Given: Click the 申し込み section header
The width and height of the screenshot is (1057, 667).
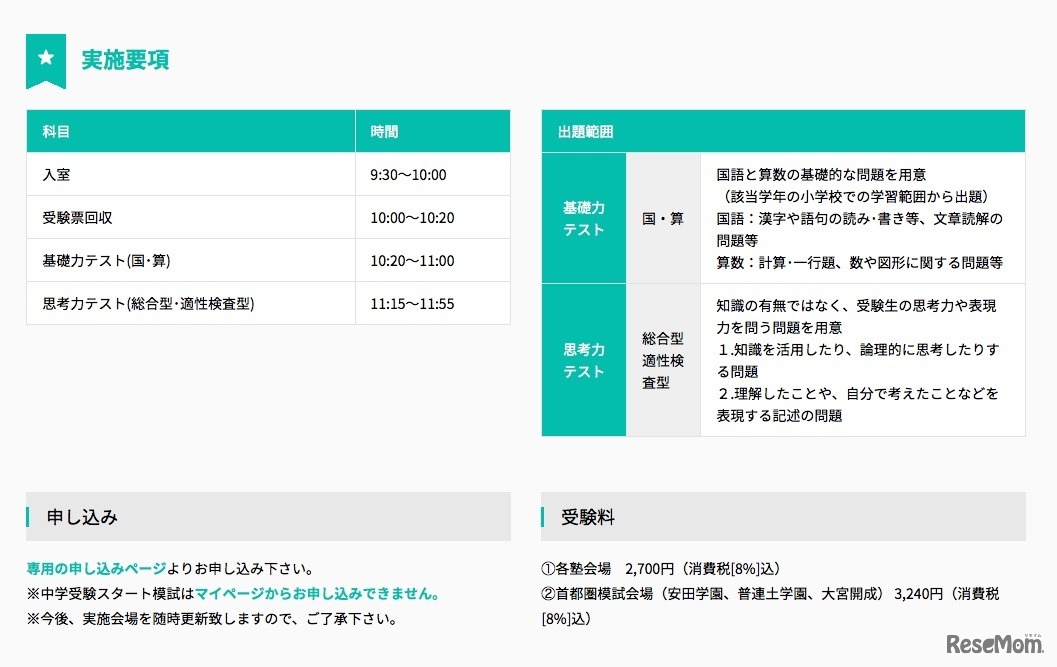Looking at the screenshot, I should [x=80, y=517].
